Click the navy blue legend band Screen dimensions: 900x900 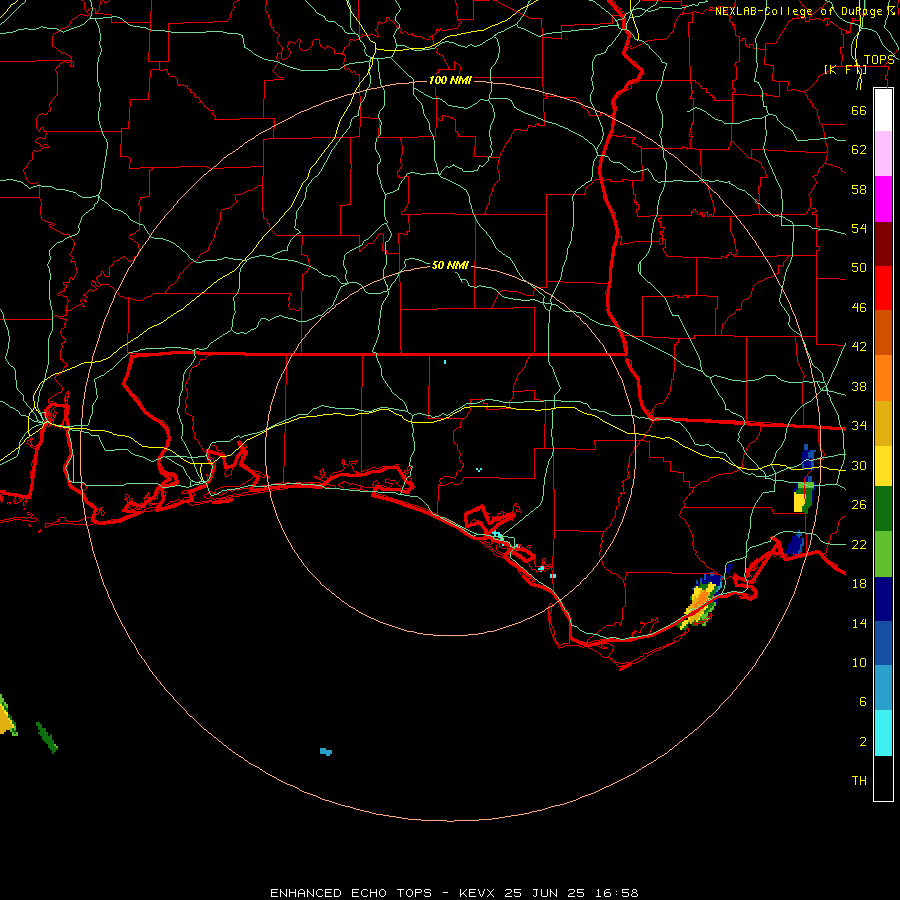(x=883, y=599)
